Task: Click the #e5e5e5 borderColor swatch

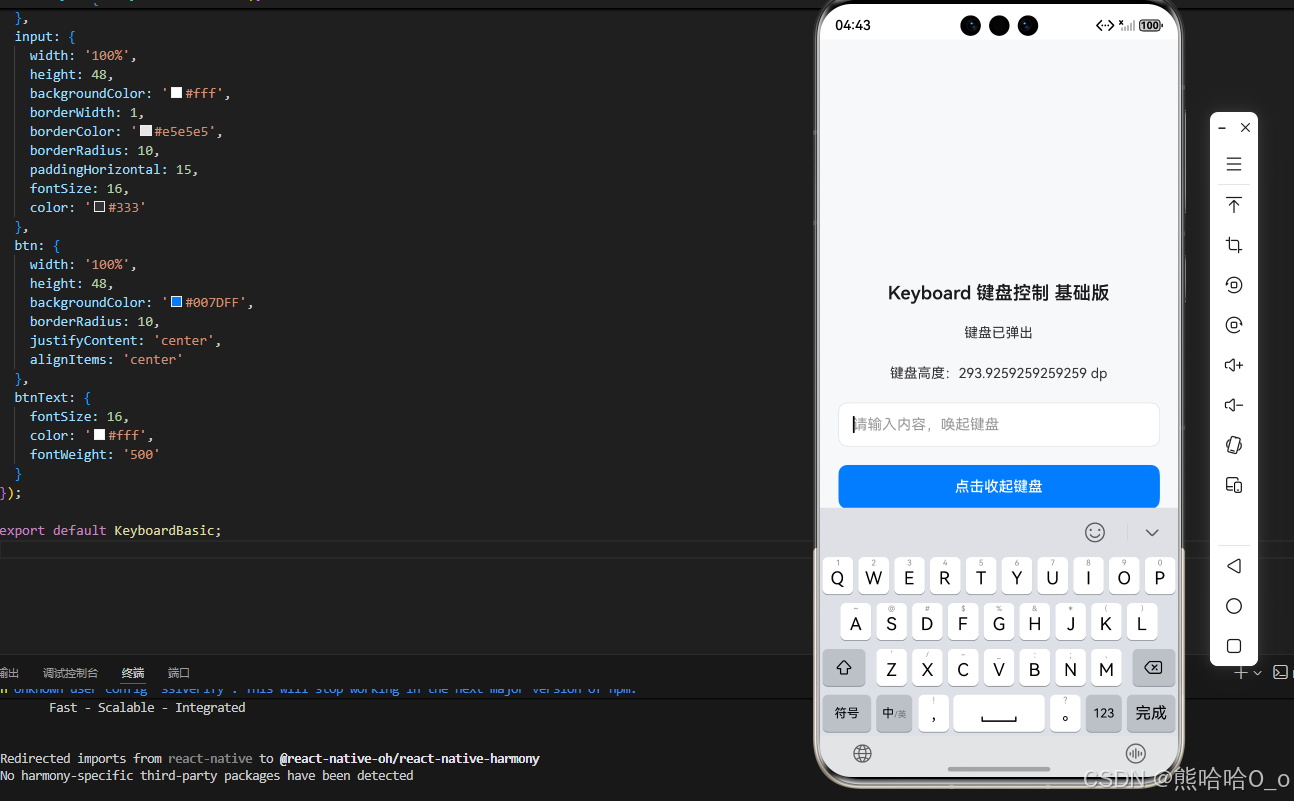Action: coord(146,131)
